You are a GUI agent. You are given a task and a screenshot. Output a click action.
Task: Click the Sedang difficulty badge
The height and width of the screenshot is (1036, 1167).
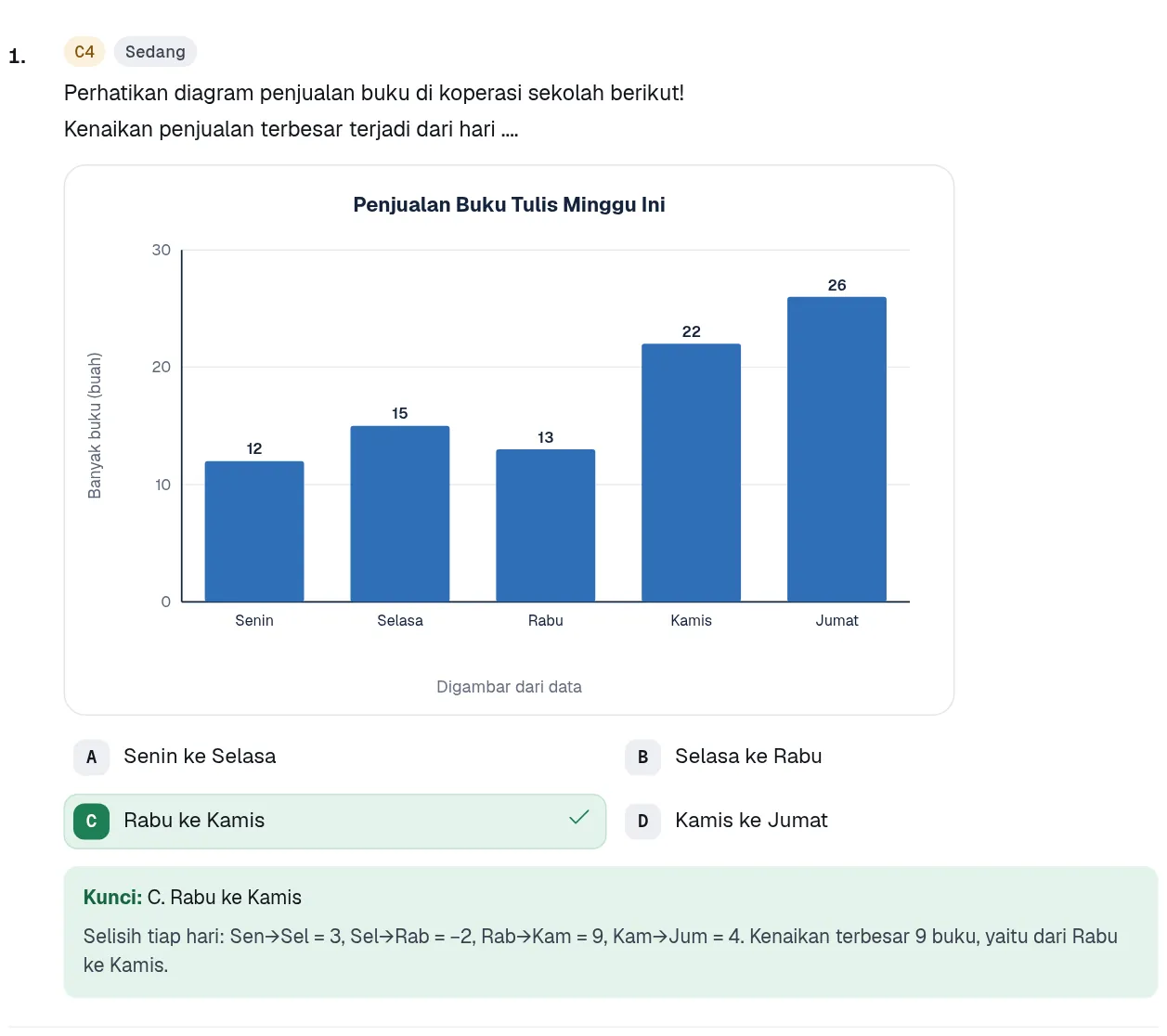pos(155,52)
